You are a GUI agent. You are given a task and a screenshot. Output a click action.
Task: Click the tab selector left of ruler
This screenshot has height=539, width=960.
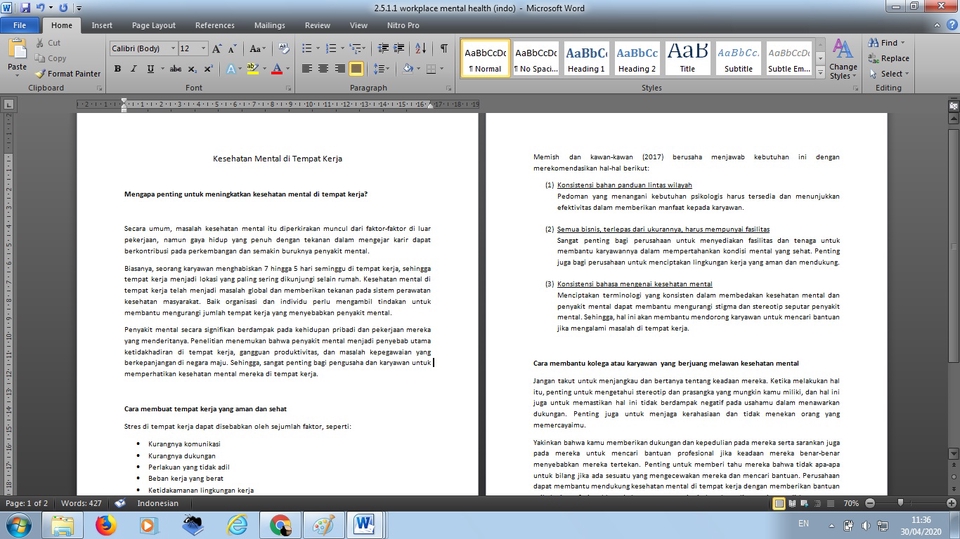tap(9, 105)
